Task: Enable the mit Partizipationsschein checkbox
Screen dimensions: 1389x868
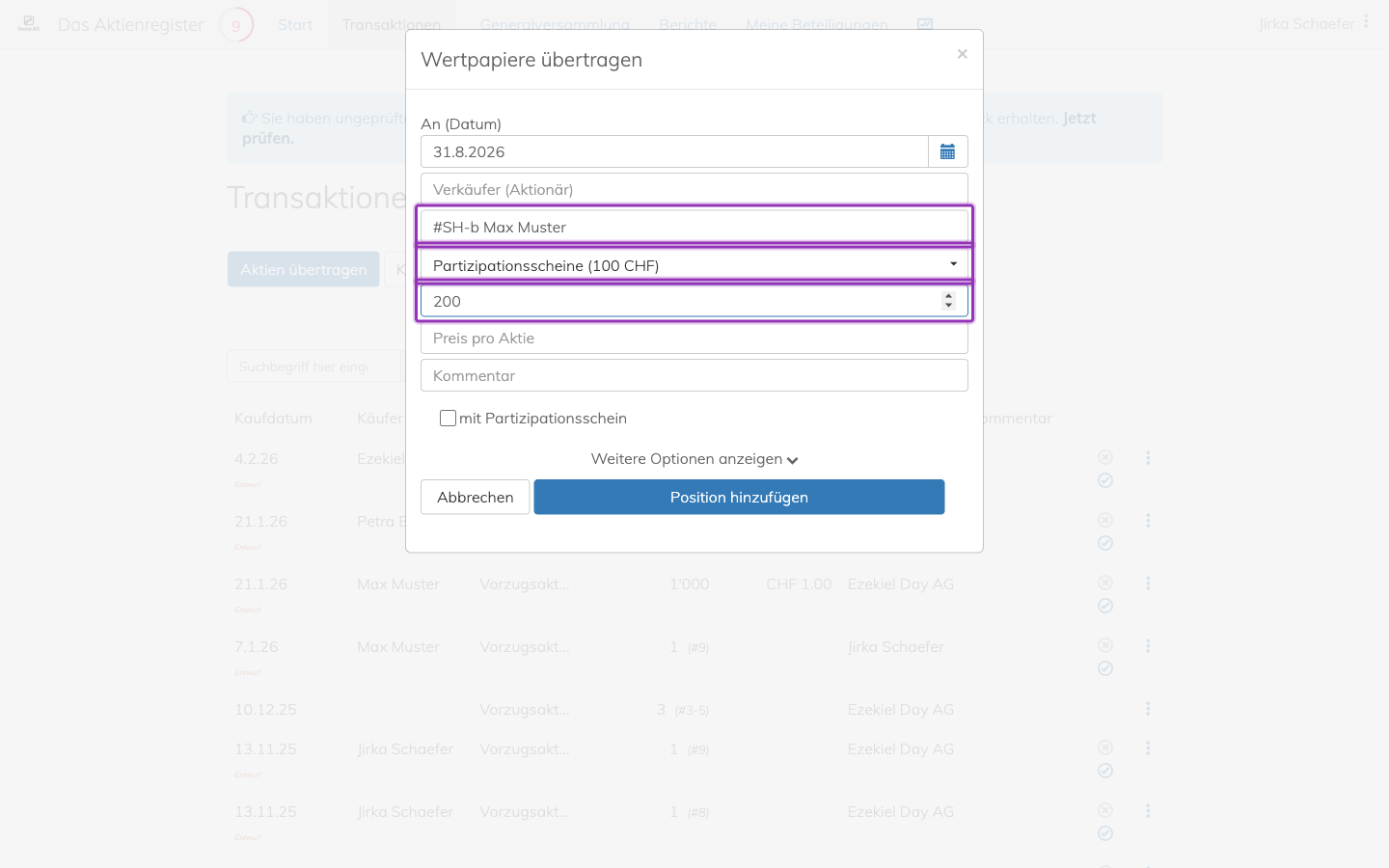Action: coord(448,418)
